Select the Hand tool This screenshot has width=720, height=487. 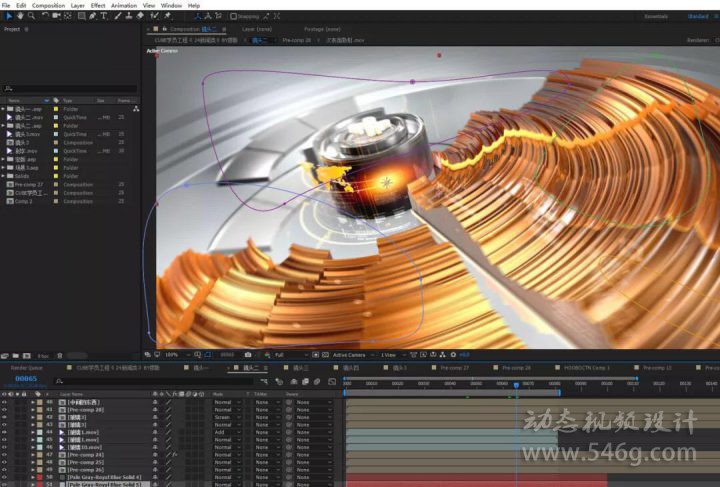pos(19,16)
